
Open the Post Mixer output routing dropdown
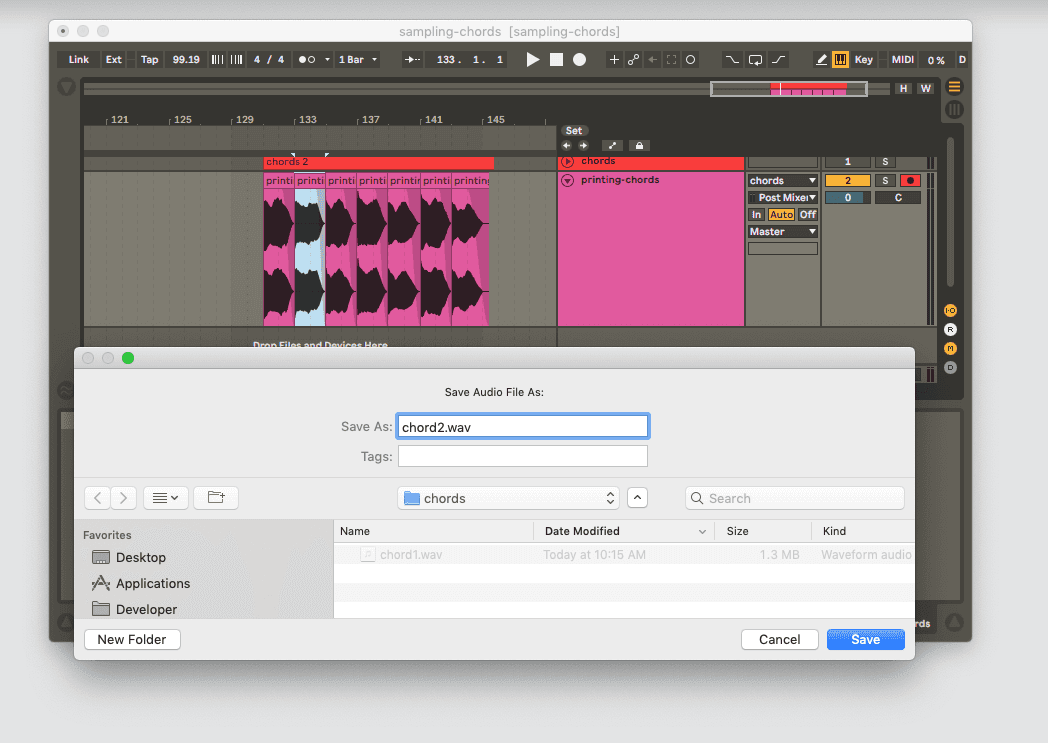click(782, 197)
